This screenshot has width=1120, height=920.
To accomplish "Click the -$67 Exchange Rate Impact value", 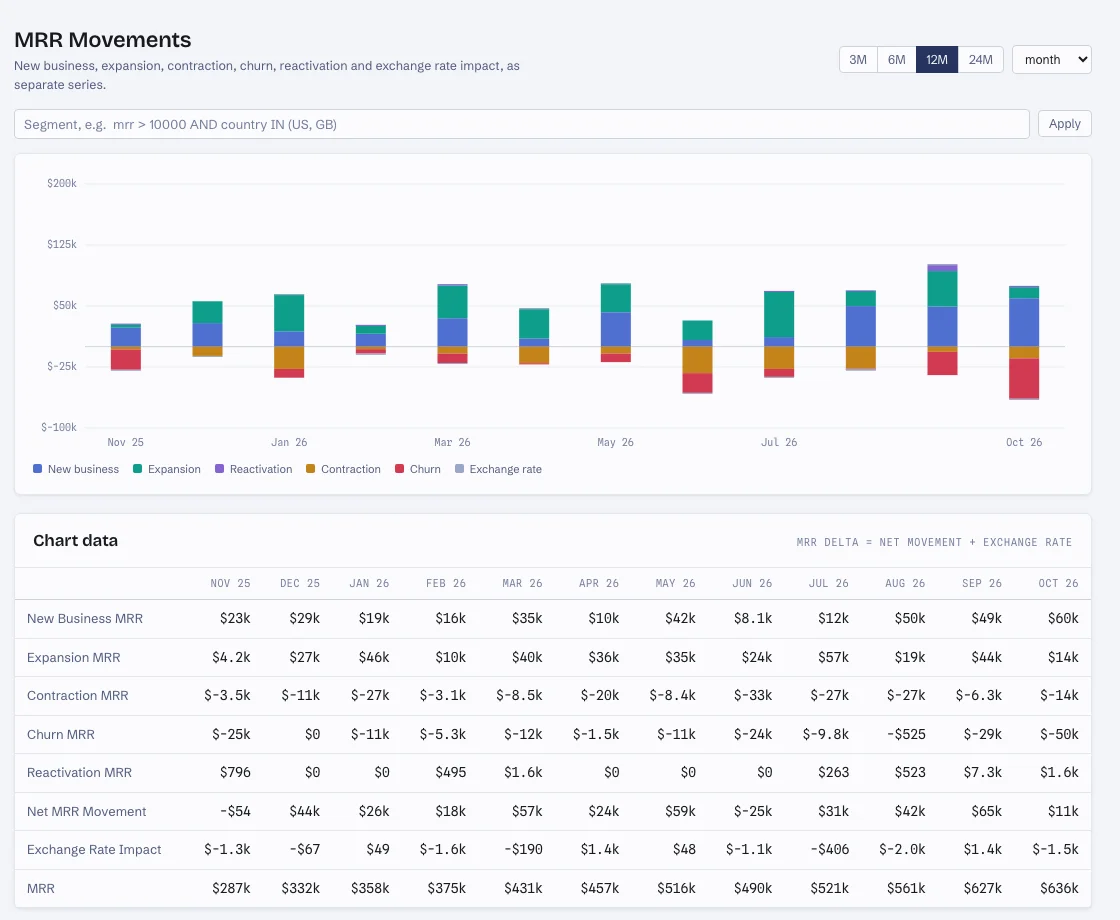I will click(304, 850).
